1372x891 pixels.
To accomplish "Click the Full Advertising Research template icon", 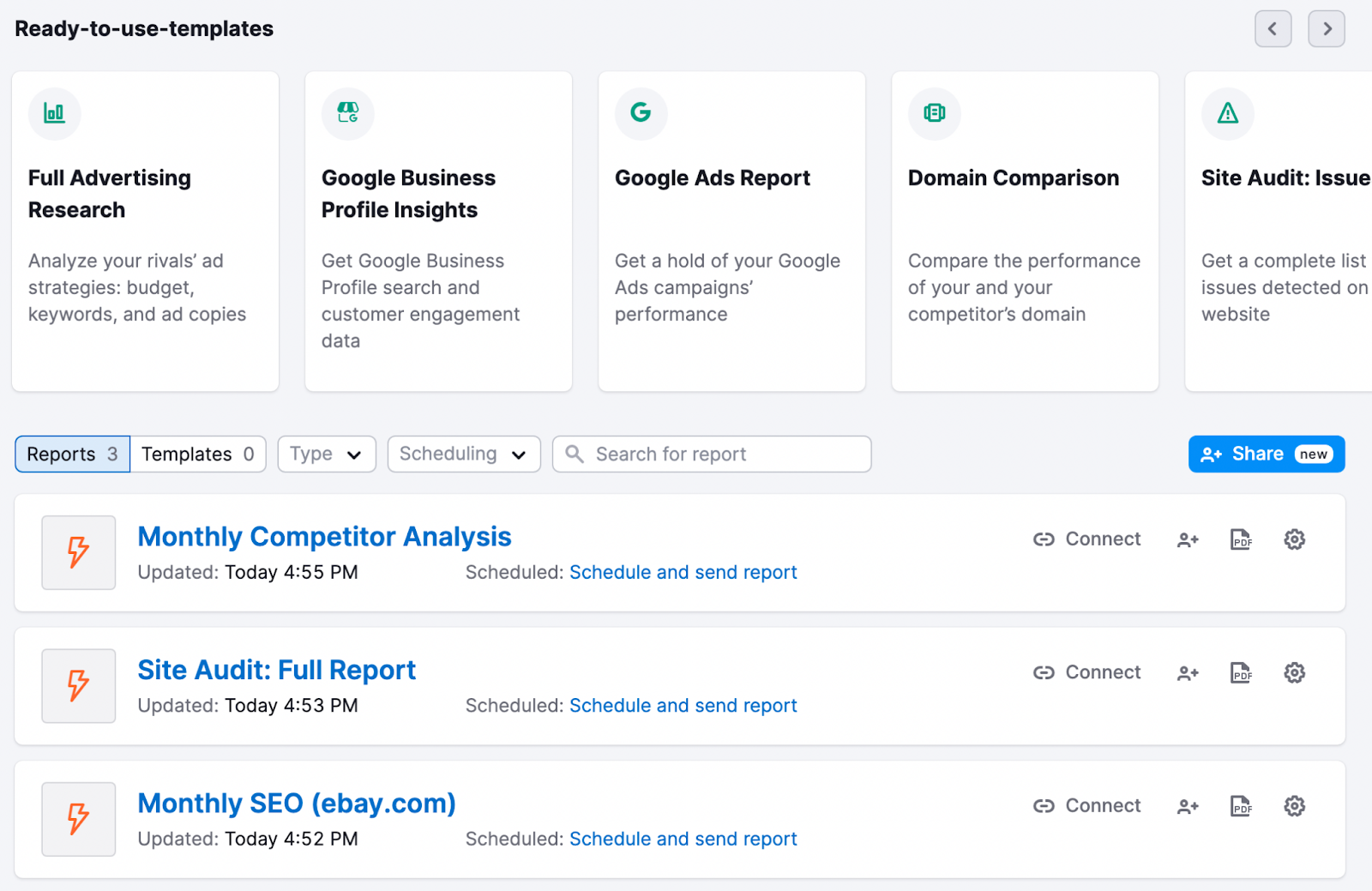I will 54,113.
